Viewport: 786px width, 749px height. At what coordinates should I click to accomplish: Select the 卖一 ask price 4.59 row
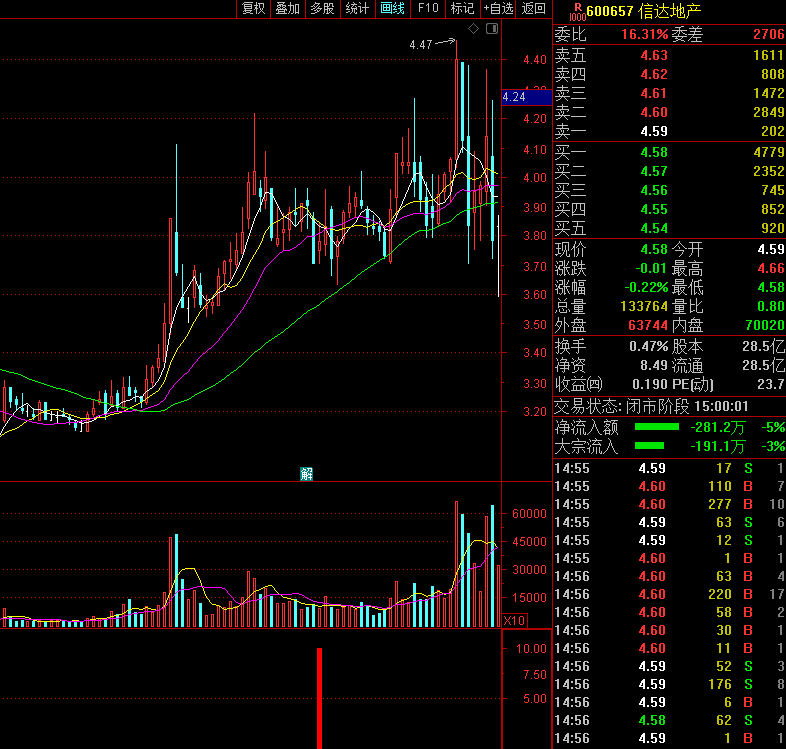pos(669,131)
